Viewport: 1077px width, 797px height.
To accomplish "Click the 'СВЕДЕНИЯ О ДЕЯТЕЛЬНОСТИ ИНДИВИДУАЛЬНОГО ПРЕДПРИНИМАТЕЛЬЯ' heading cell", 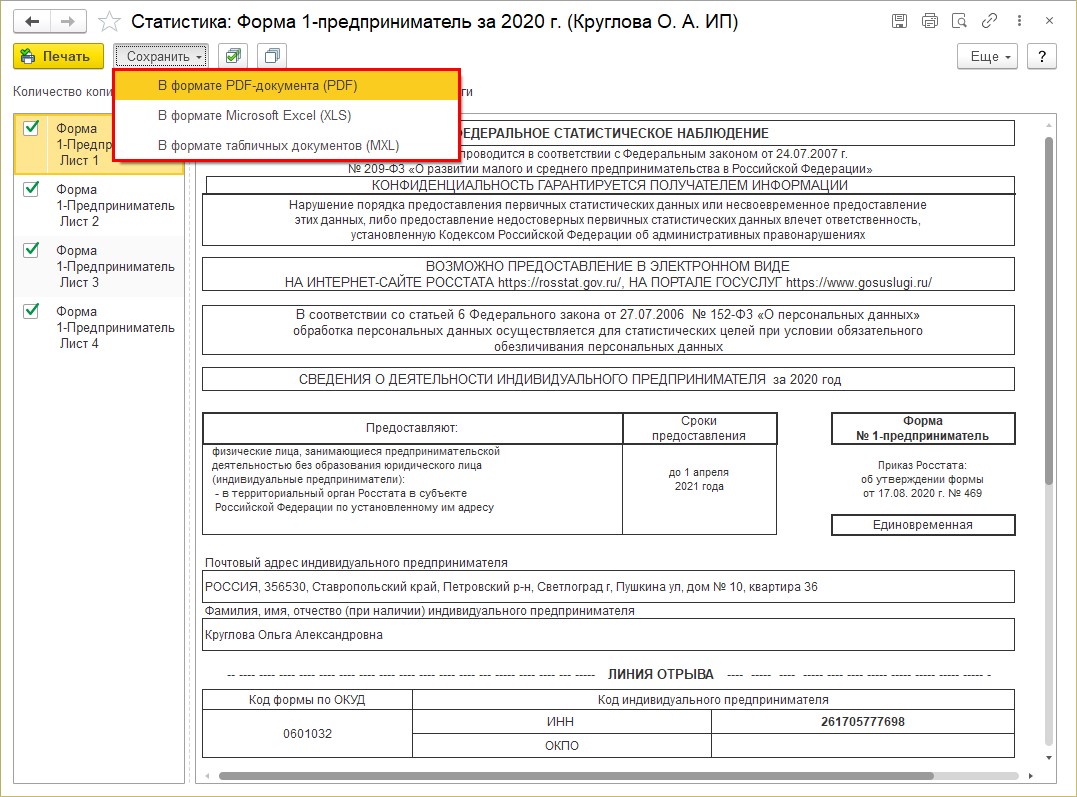I will click(609, 379).
